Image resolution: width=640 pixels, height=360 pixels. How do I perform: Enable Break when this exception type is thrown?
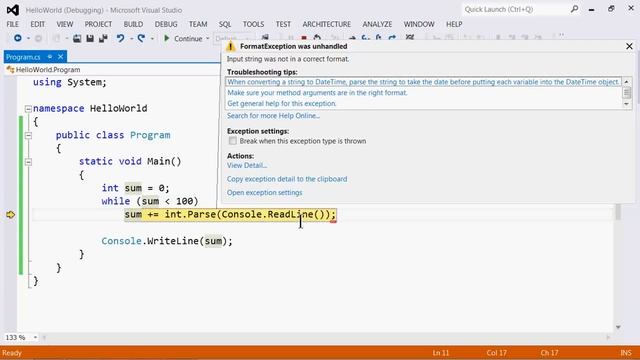tap(233, 141)
